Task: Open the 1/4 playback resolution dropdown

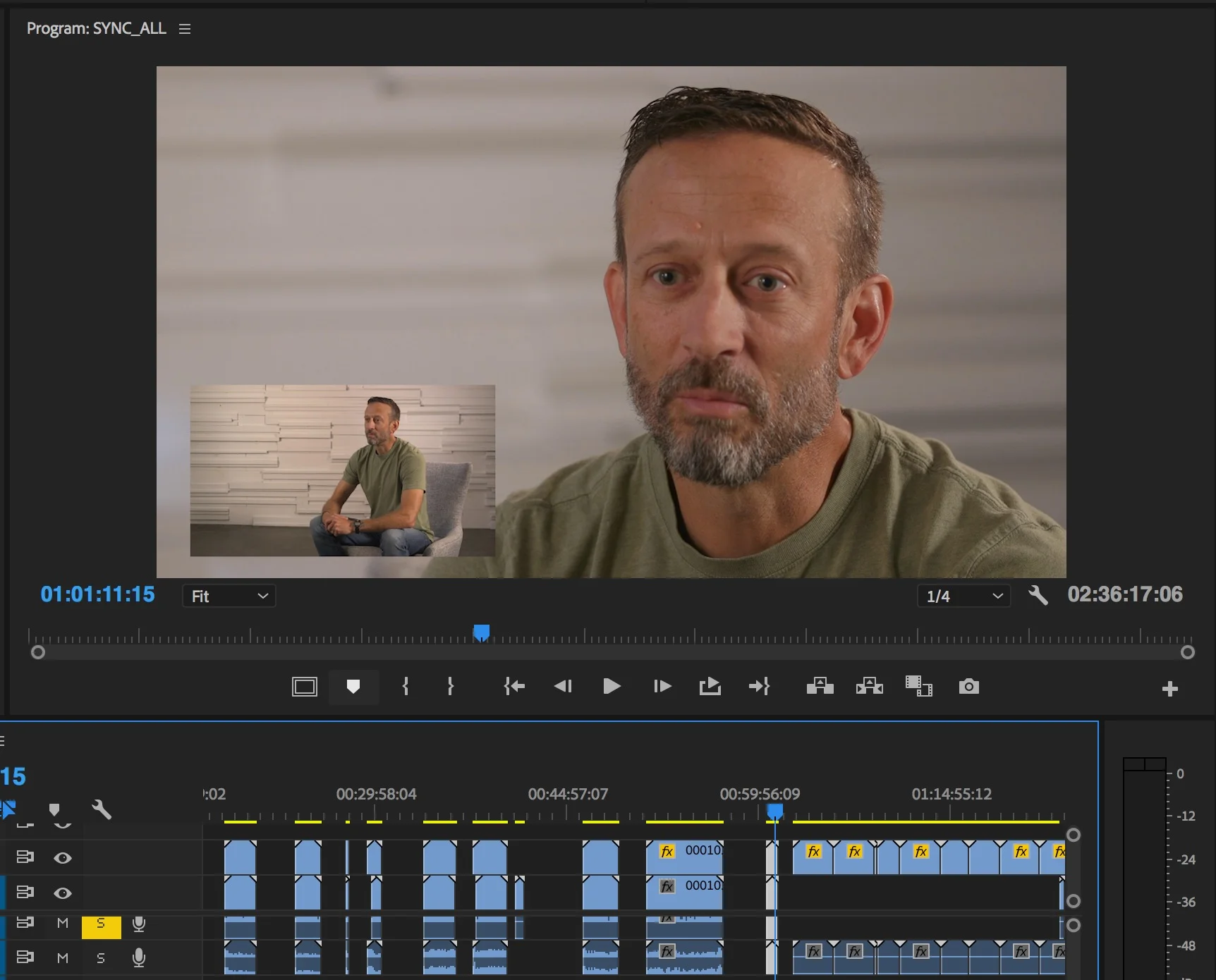Action: pos(963,596)
